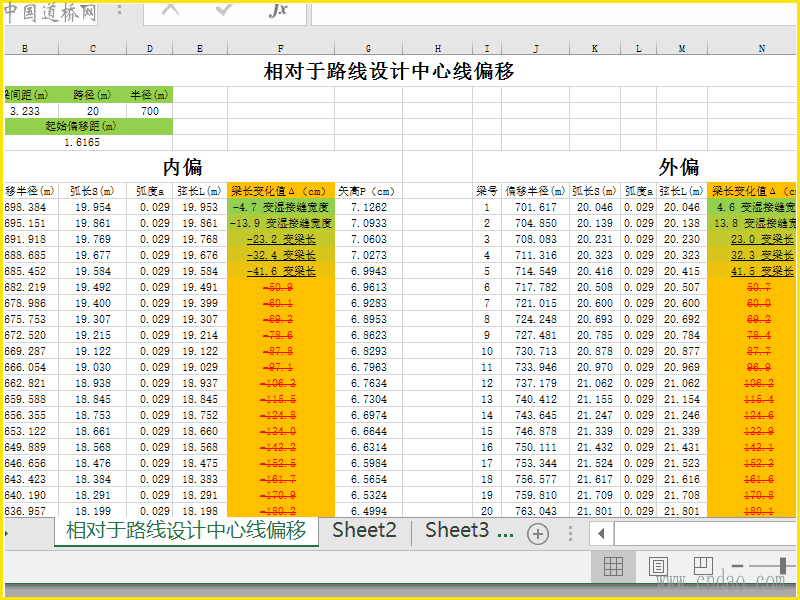This screenshot has width=800, height=600.
Task: Select the 相对于路线设计中心线偏移 sheet tab
Action: pyautogui.click(x=186, y=531)
